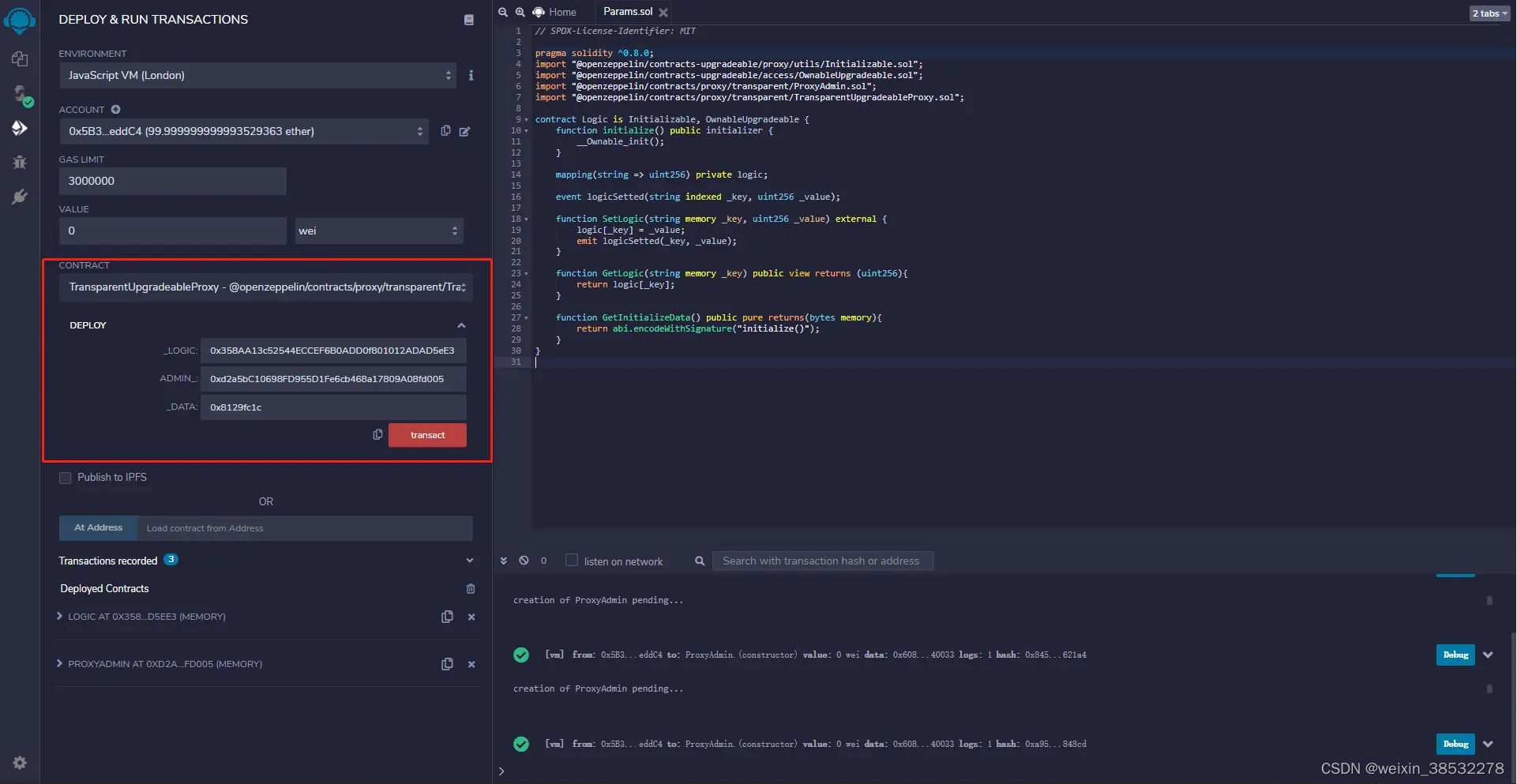Open the Environment dropdown
The width and height of the screenshot is (1517, 784).
pos(258,76)
